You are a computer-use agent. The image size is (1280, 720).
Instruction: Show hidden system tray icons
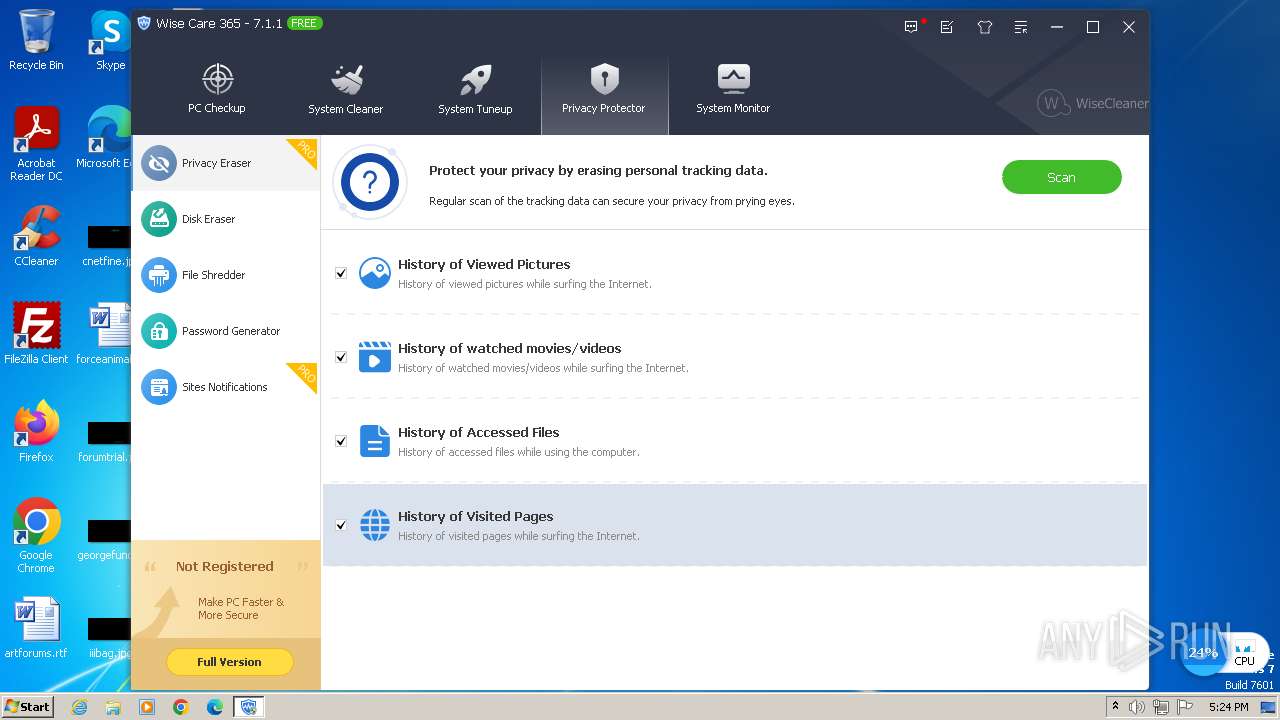[x=1115, y=707]
